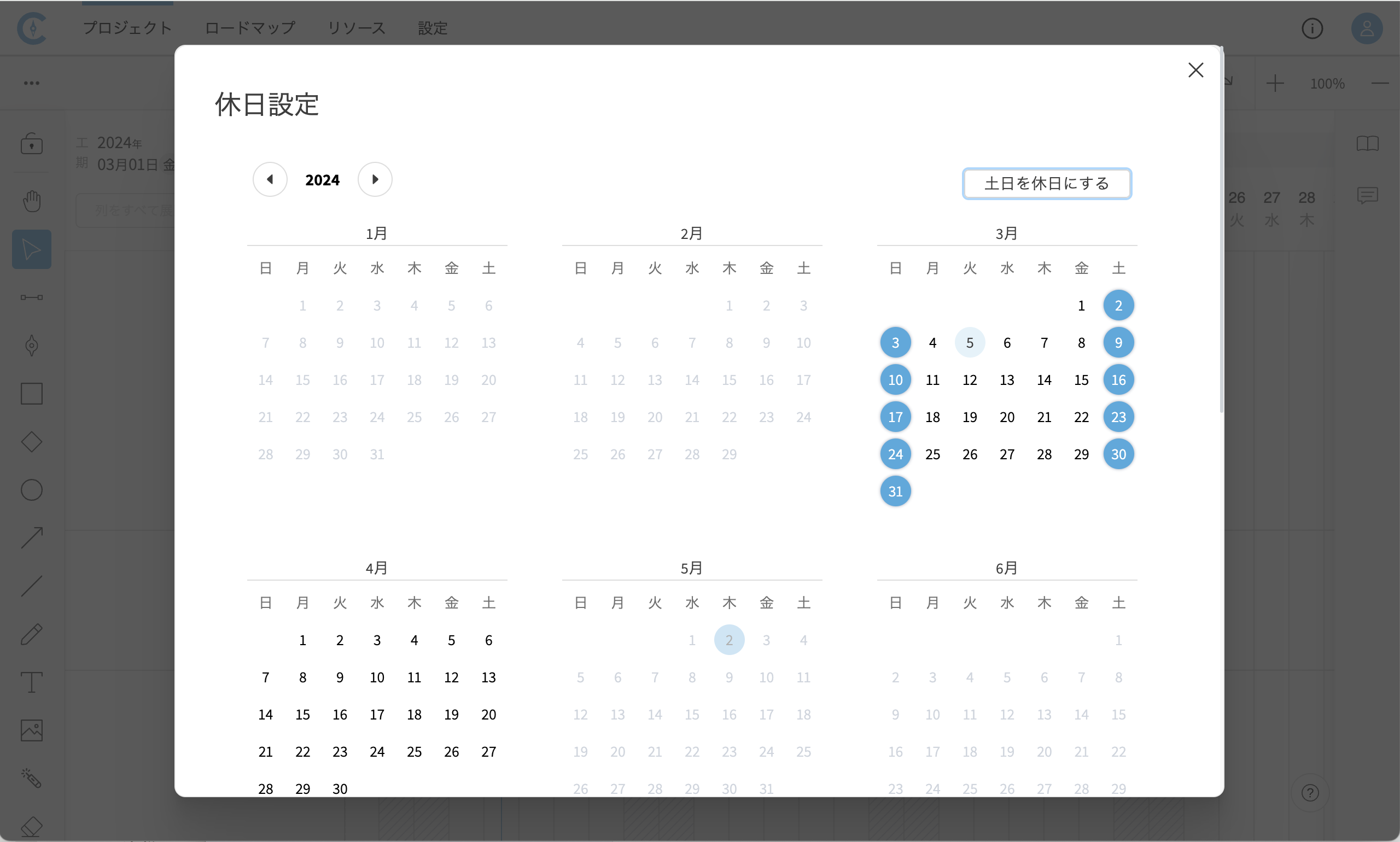
Task: Select the insert image tool
Action: coord(32,731)
